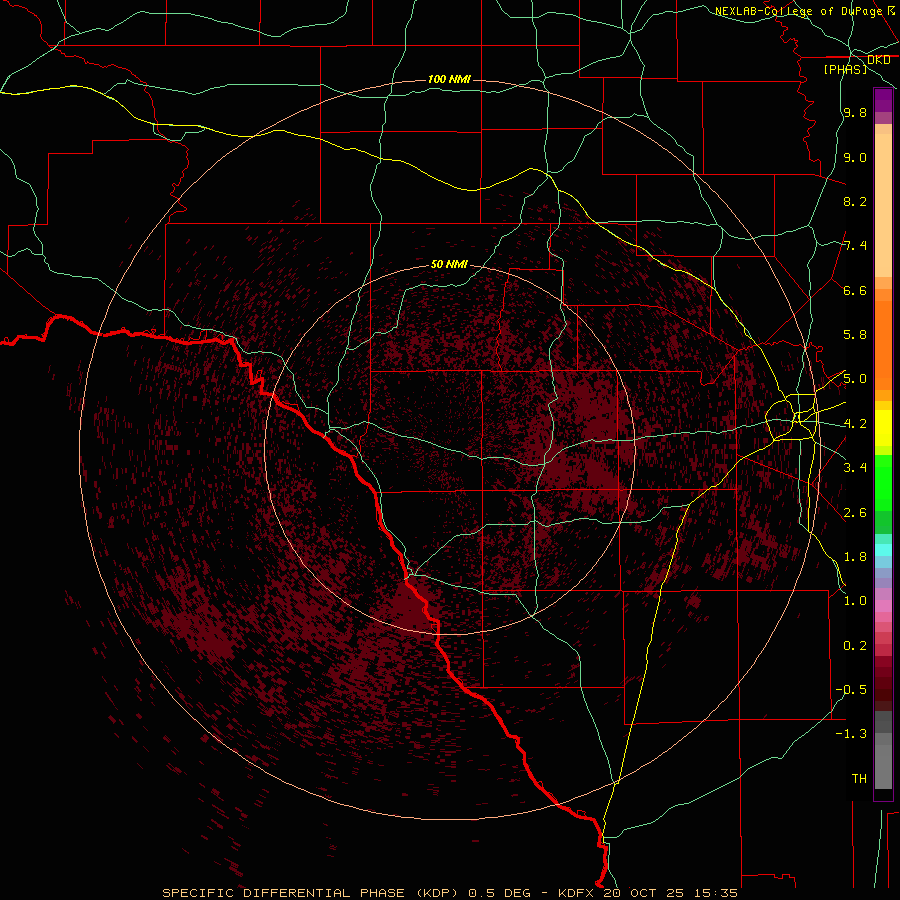Pick the green segment of the color bar
This screenshot has width=900, height=900.
pyautogui.click(x=883, y=482)
